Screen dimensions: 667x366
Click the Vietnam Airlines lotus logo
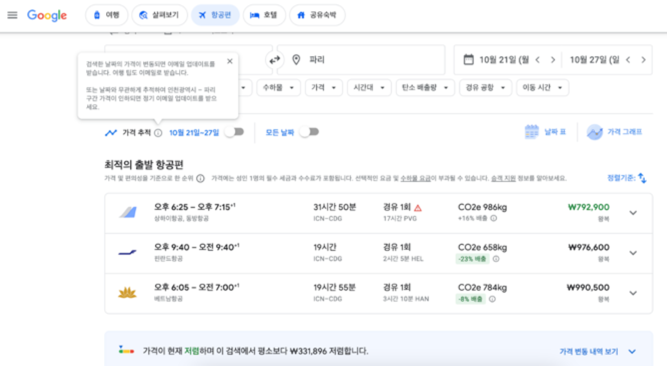point(127,293)
